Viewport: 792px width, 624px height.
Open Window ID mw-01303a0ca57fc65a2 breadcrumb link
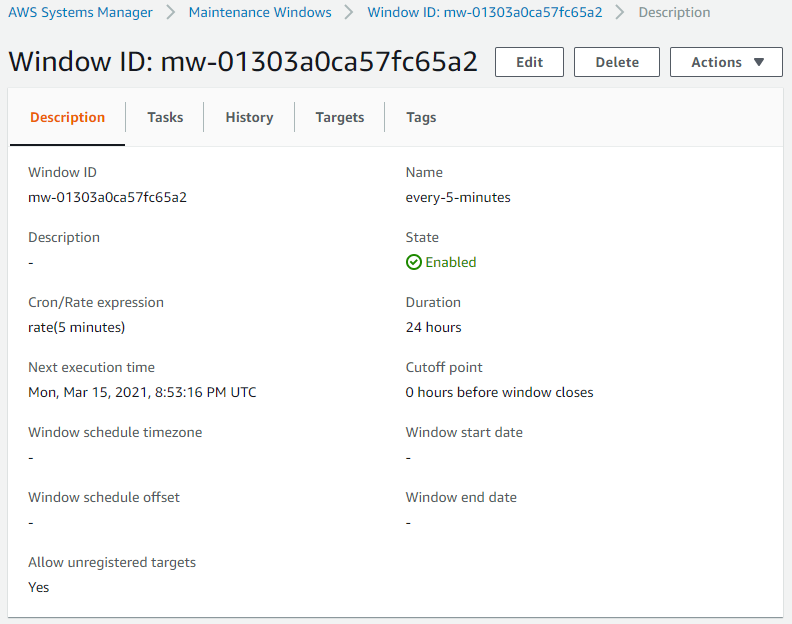coord(485,12)
